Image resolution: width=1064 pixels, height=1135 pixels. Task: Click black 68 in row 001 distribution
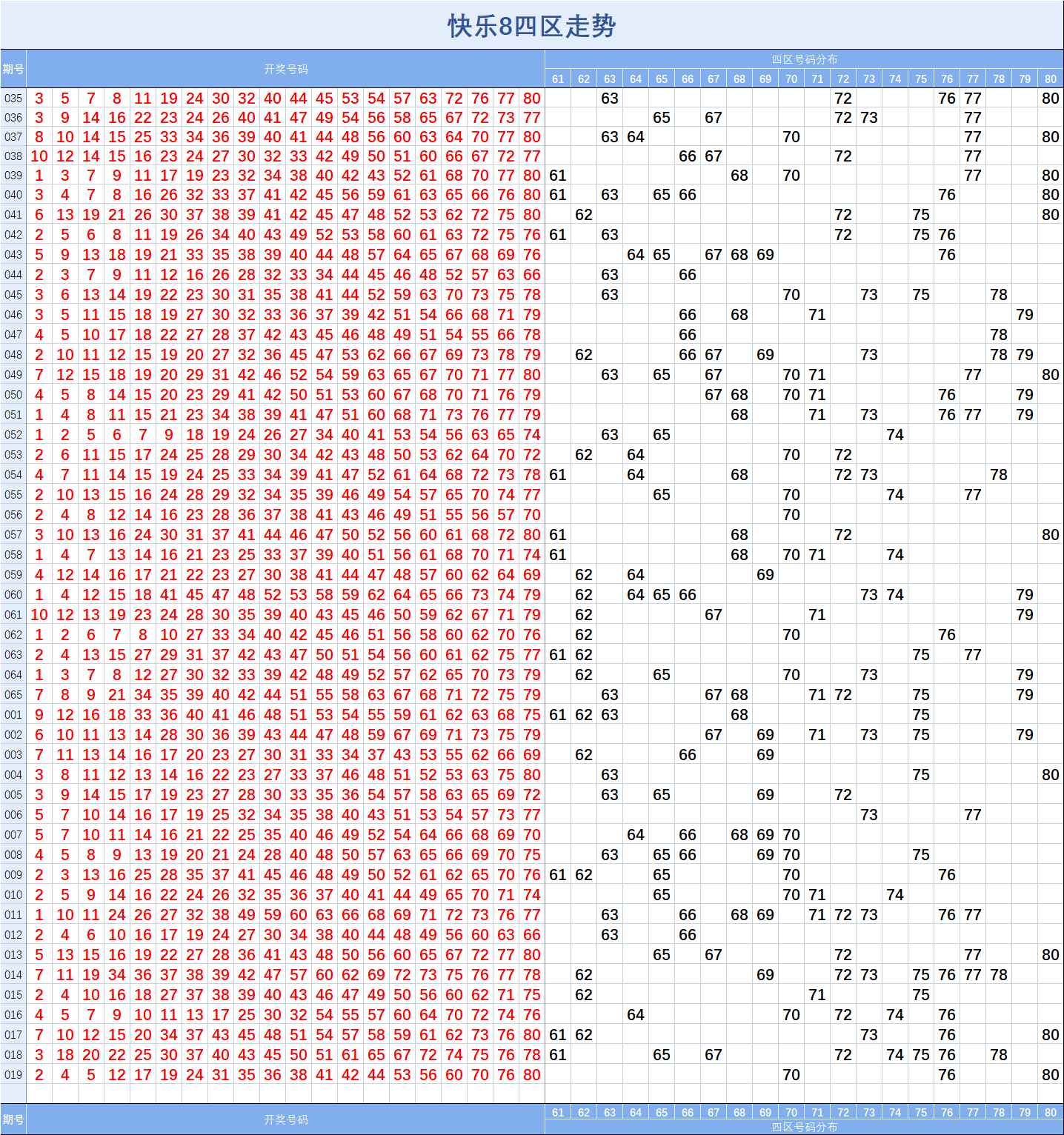(739, 715)
